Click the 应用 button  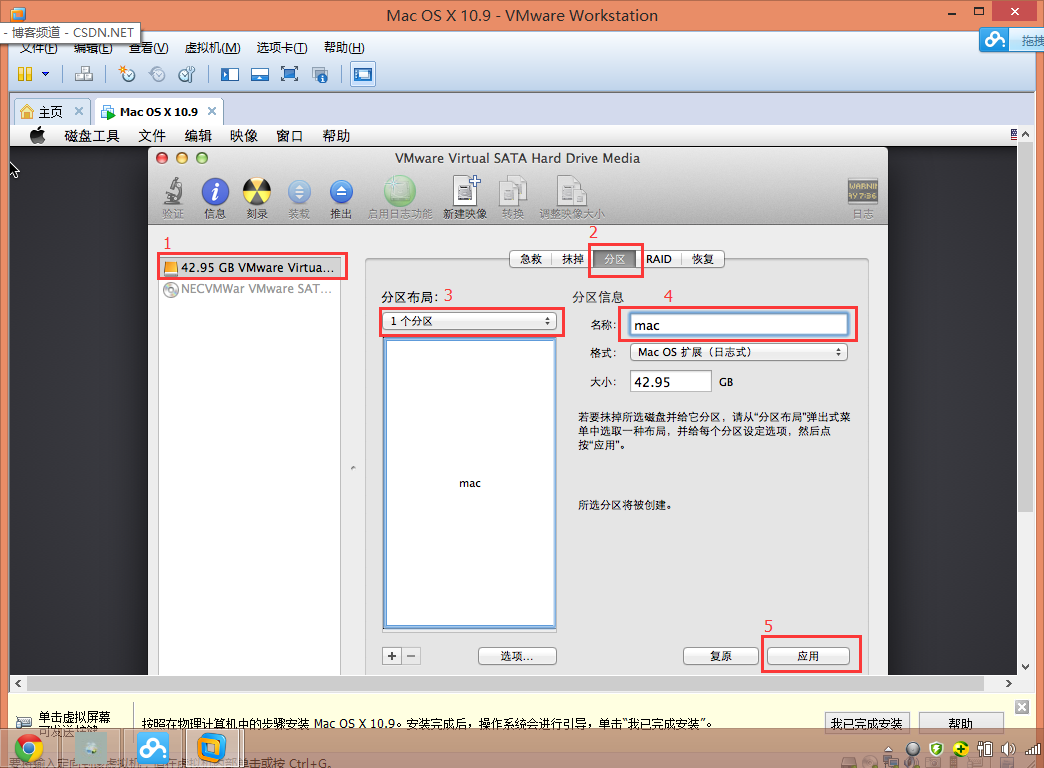click(808, 656)
